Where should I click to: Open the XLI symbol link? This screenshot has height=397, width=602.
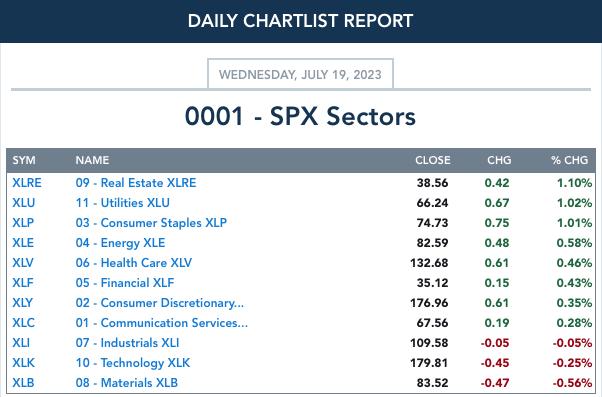21,342
